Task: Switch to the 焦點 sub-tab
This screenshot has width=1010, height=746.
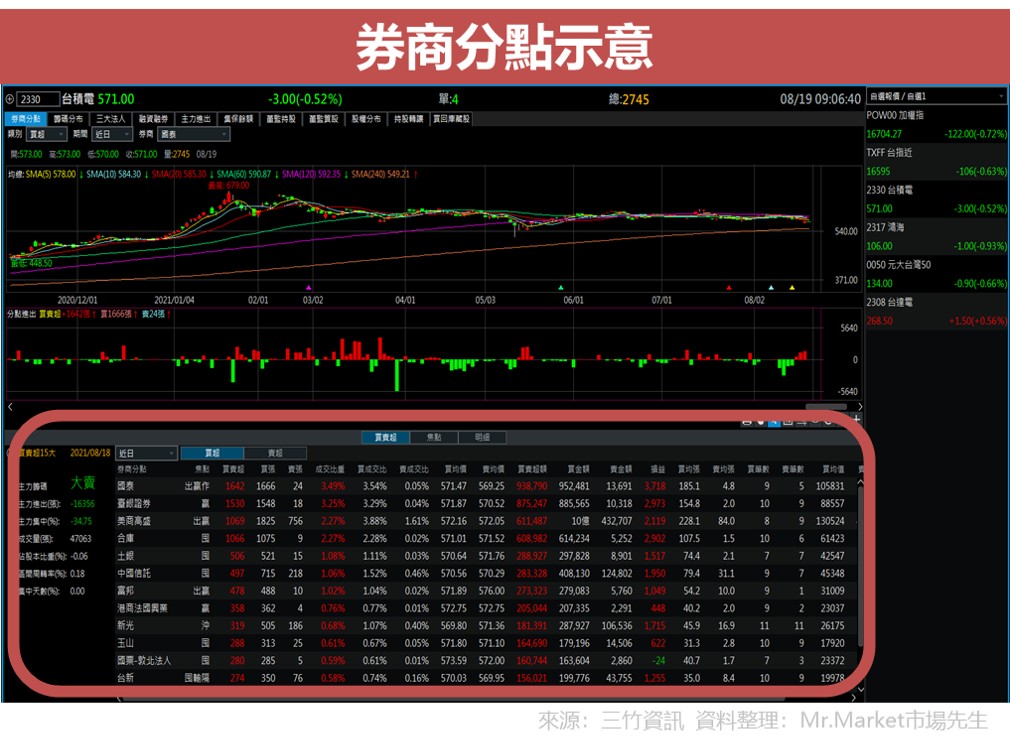Action: point(434,437)
